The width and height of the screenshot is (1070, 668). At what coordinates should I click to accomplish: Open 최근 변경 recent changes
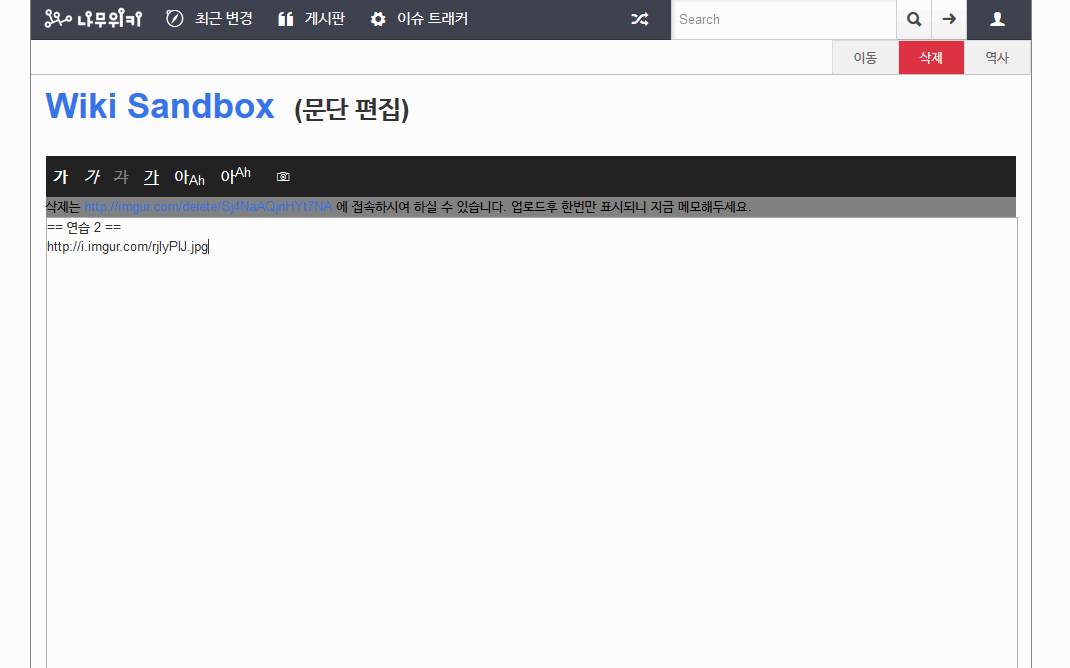(209, 19)
